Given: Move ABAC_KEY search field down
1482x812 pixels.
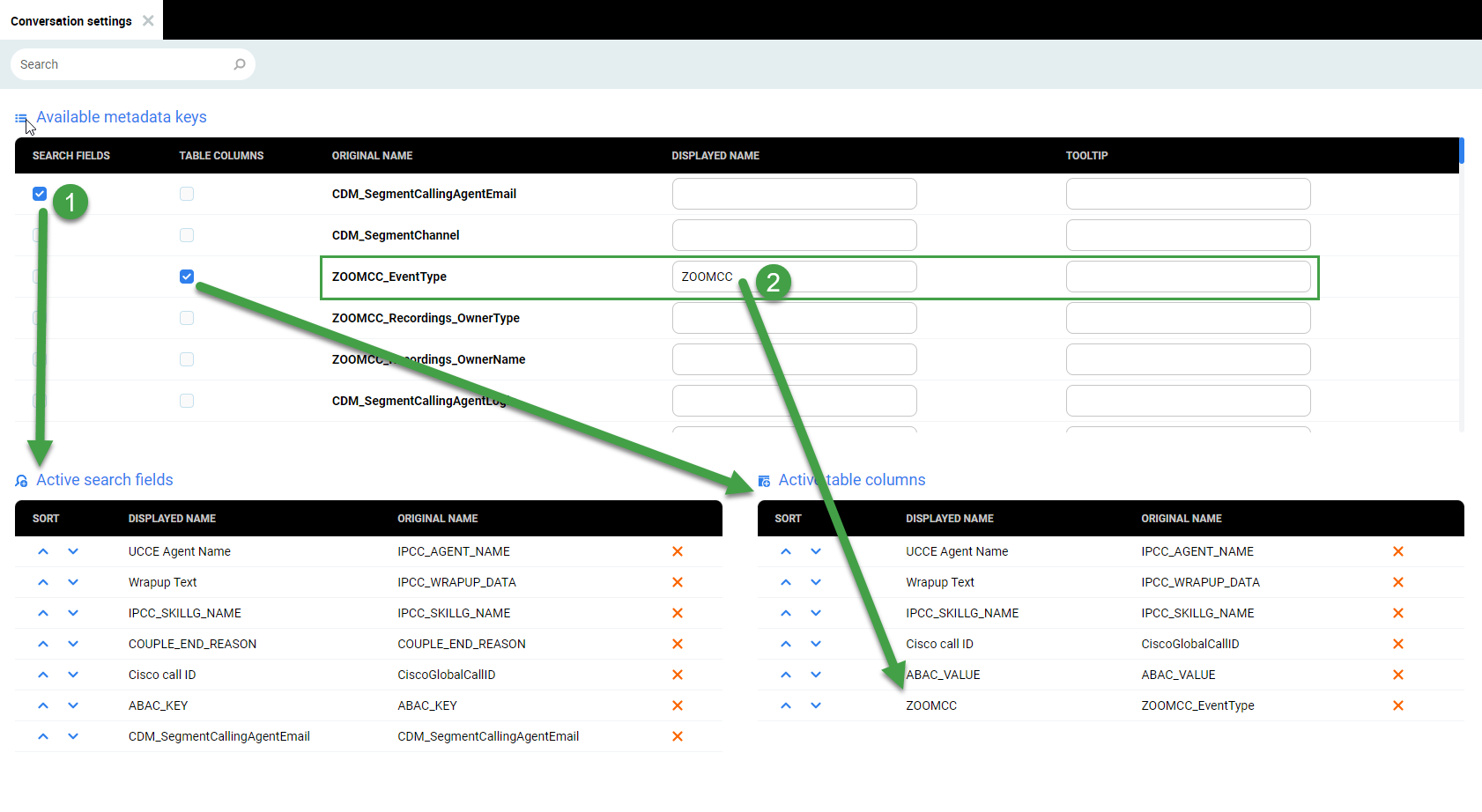Looking at the screenshot, I should coord(73,705).
